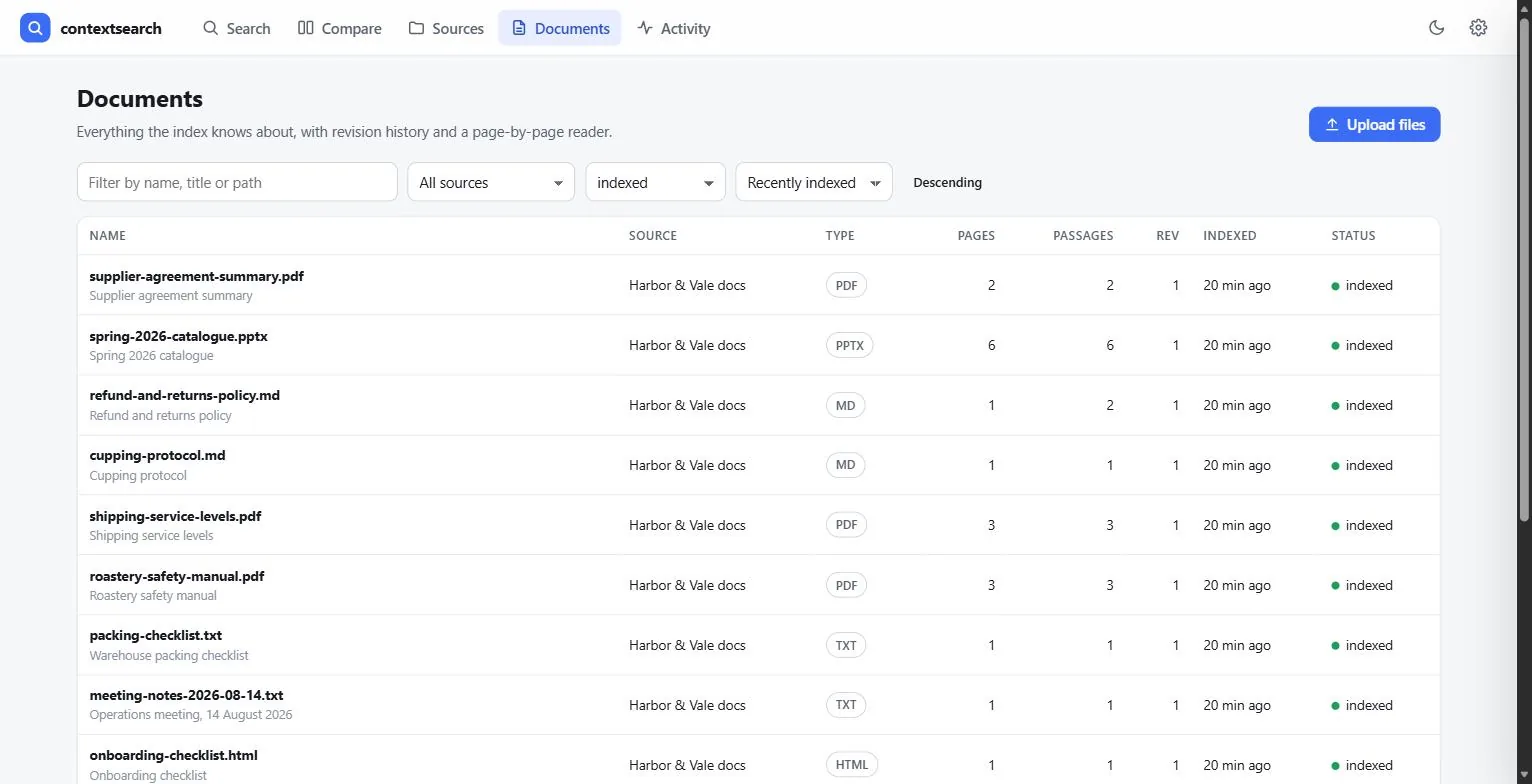
Task: Open the indexed status filter dropdown
Action: 655,182
